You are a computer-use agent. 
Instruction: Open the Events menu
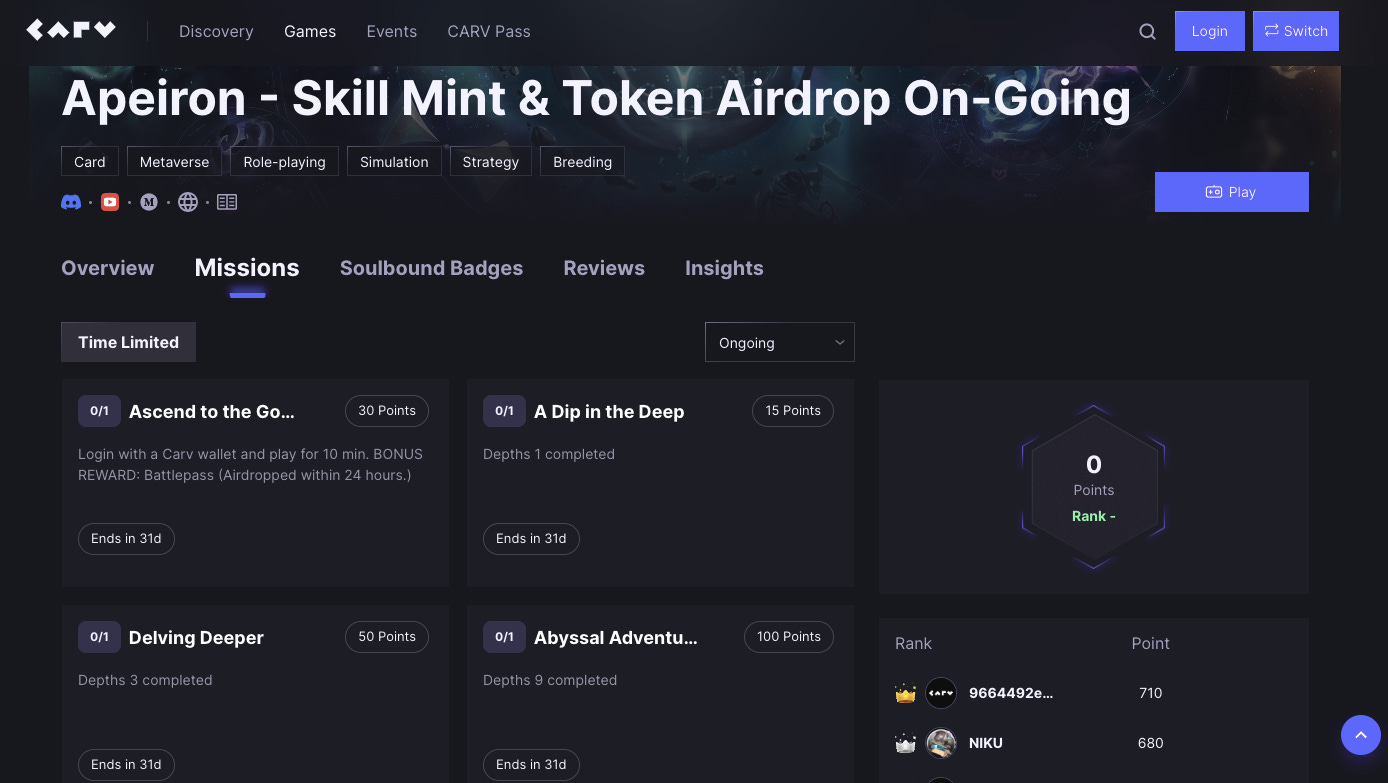coord(392,31)
